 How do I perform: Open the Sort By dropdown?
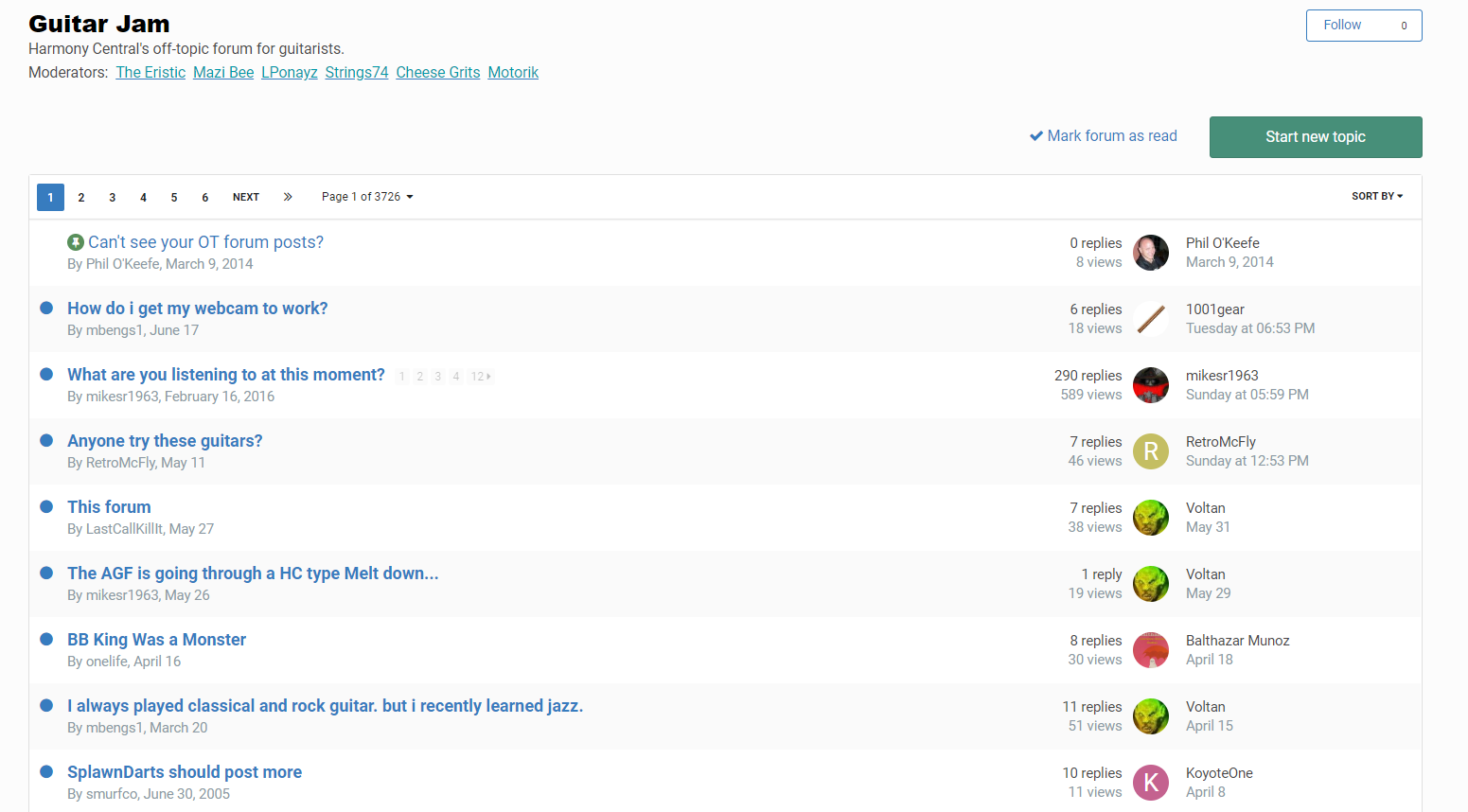[1377, 196]
